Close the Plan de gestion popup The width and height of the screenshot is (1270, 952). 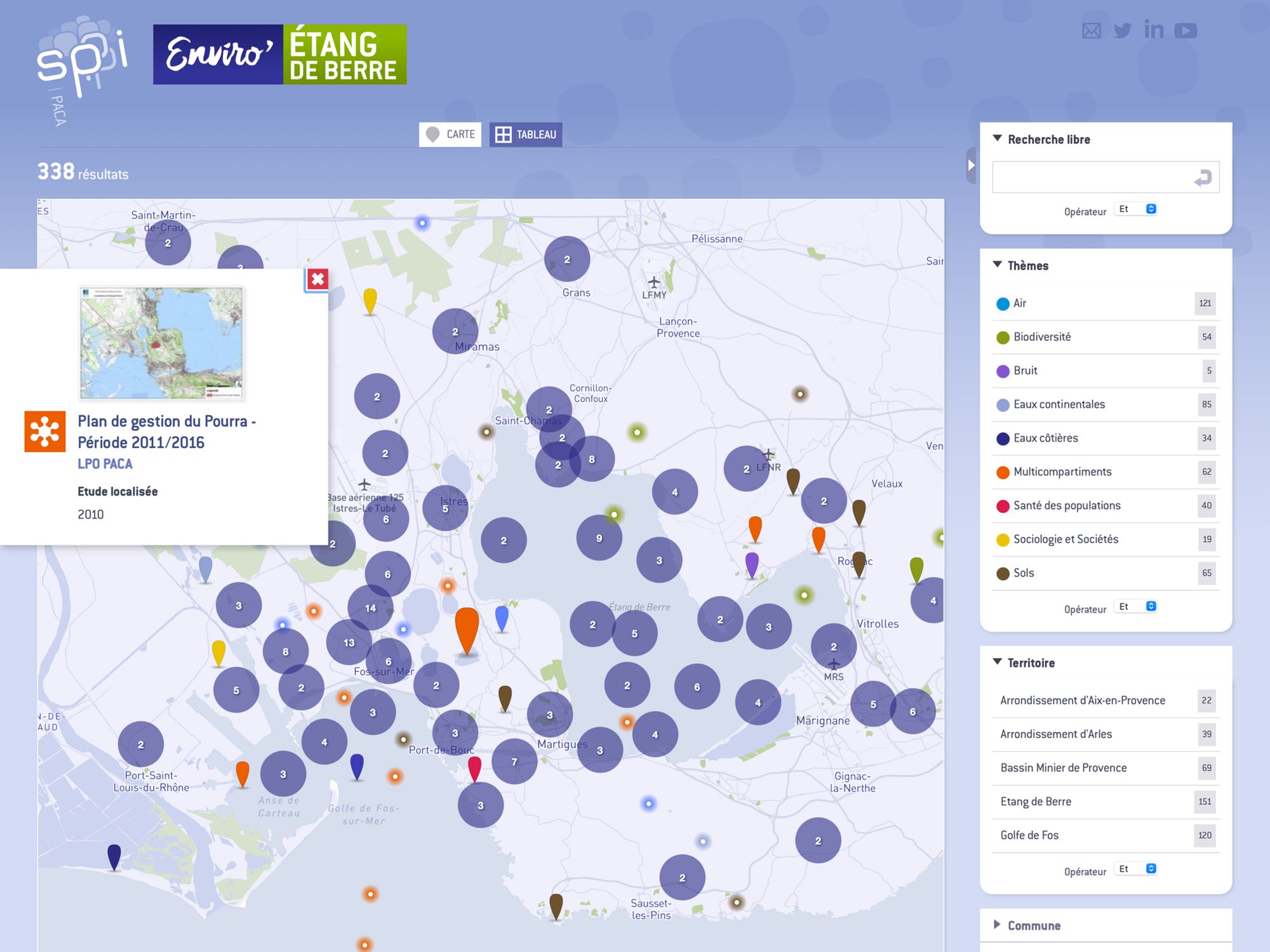(x=317, y=279)
